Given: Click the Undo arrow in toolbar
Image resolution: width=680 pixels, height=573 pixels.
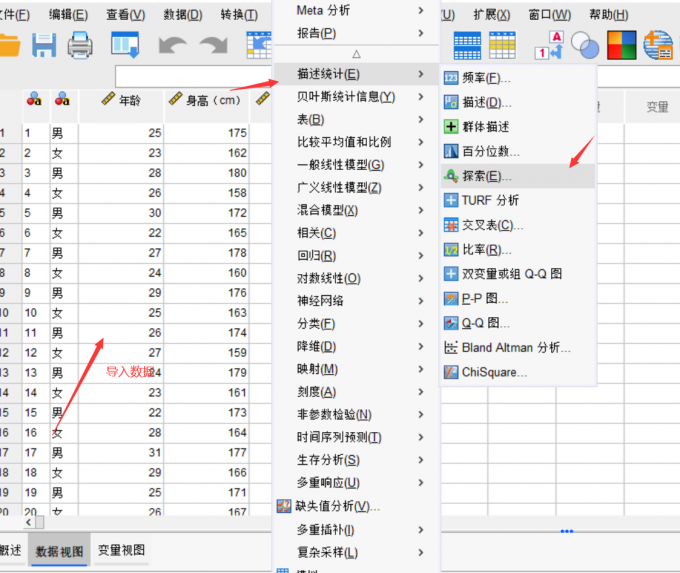Looking at the screenshot, I should [x=172, y=45].
